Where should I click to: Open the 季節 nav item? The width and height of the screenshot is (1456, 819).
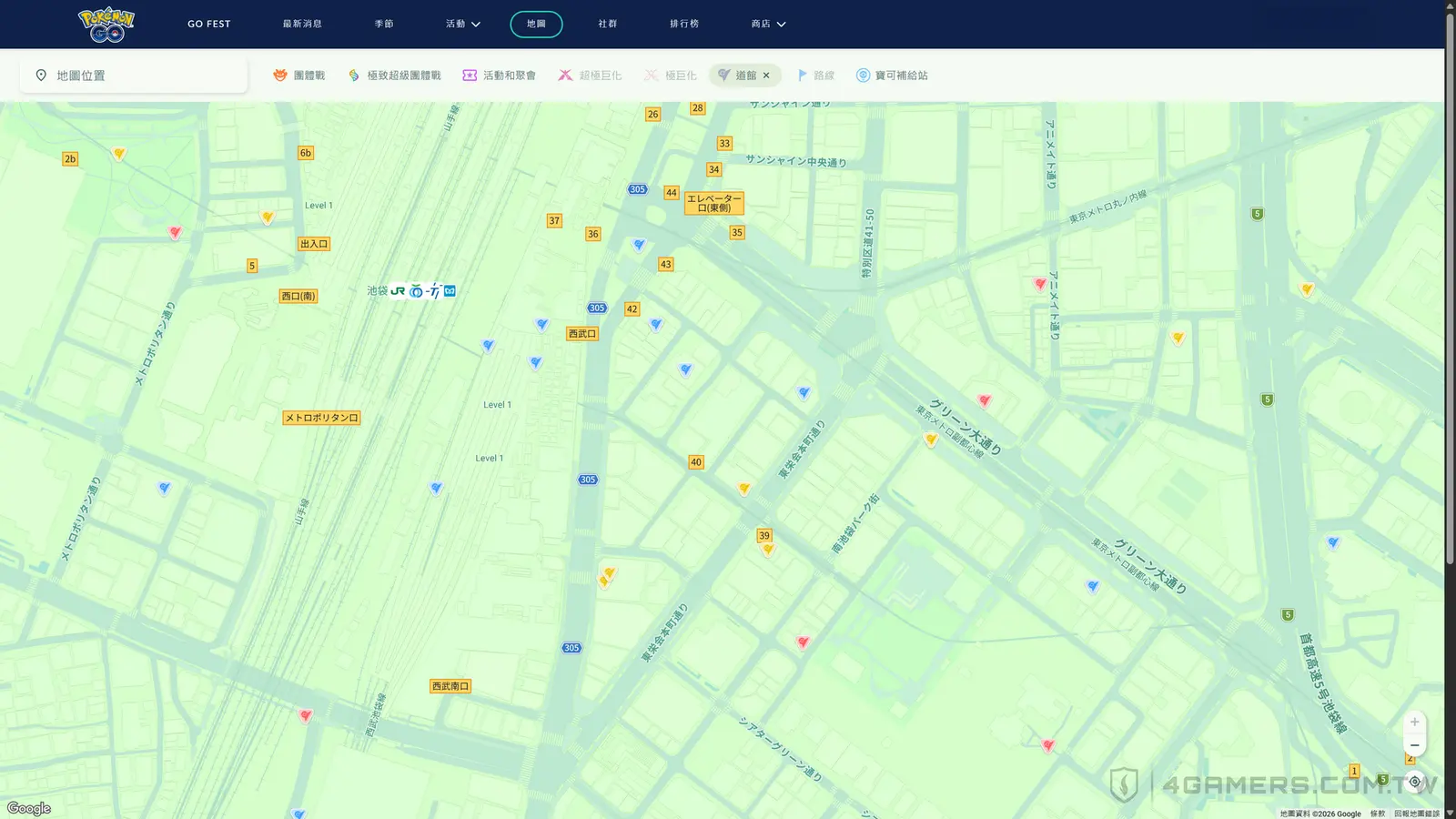384,24
